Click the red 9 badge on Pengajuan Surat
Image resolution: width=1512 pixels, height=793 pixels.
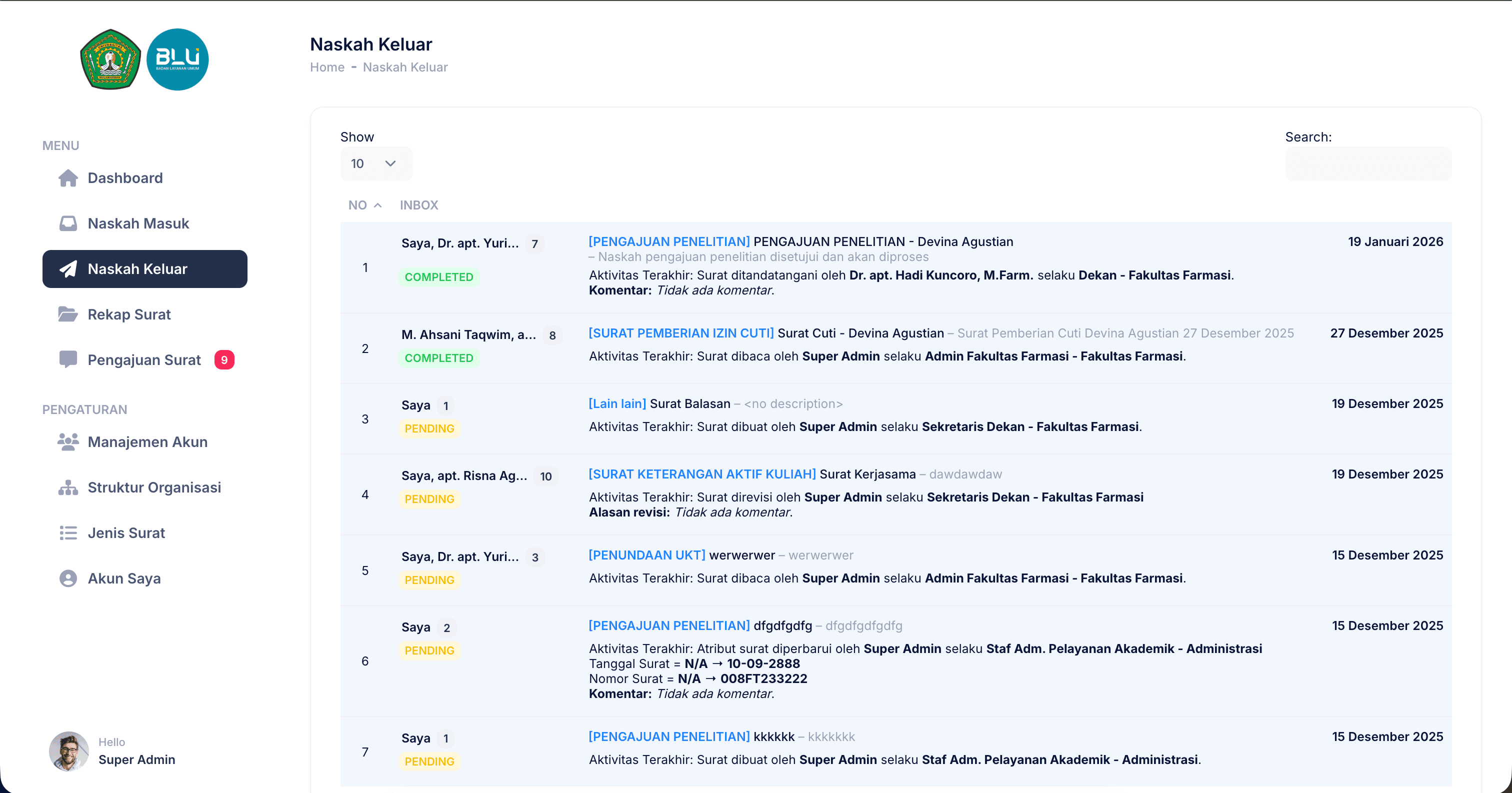pyautogui.click(x=224, y=360)
